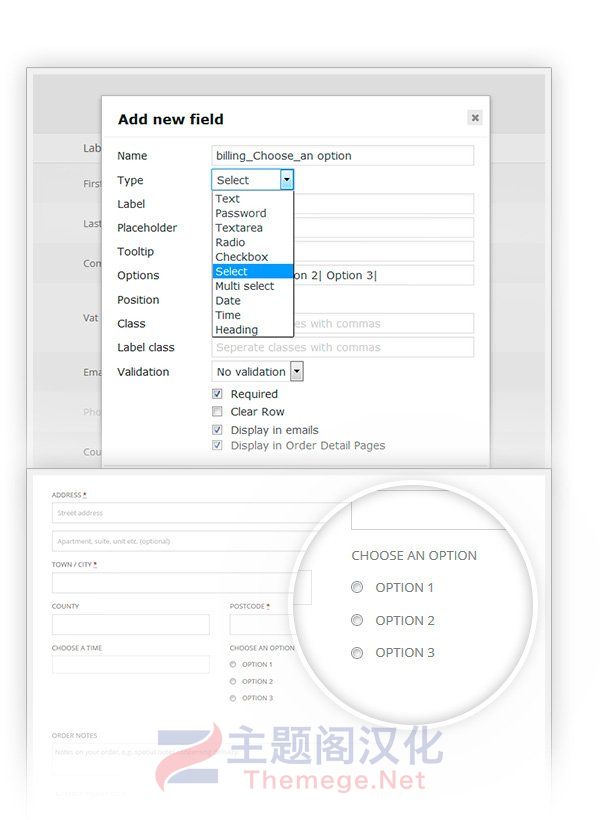Click the Postcode input field
This screenshot has height=820, width=600.
tap(262, 625)
